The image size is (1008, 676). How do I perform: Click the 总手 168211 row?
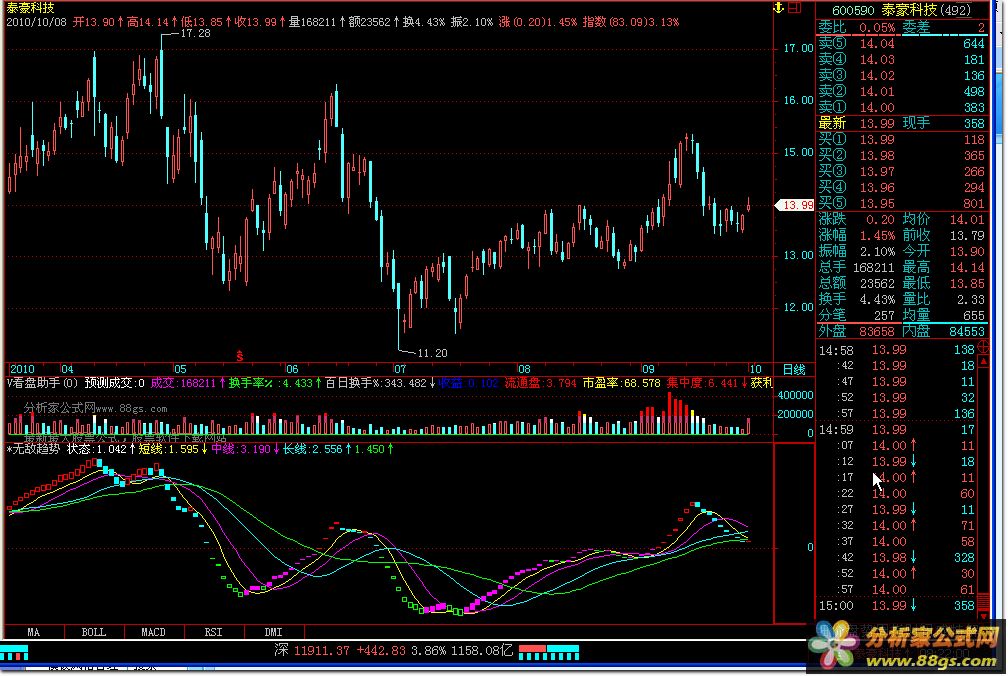point(857,267)
